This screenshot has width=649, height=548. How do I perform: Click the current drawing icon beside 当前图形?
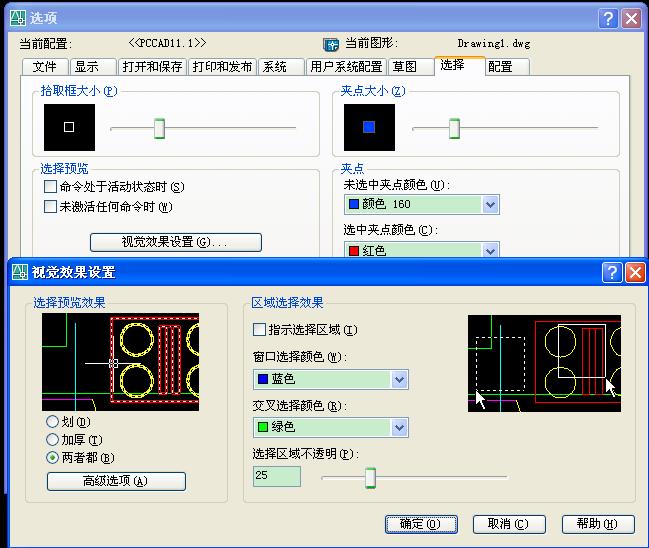click(331, 44)
